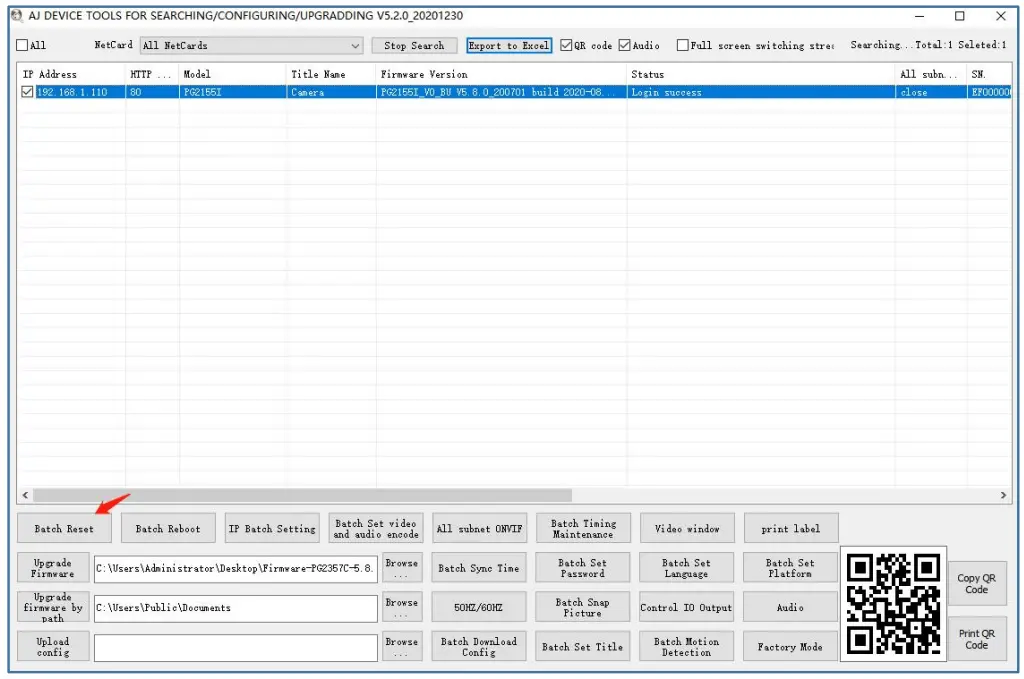1024x679 pixels.
Task: Click the Factory Mode button
Action: (790, 646)
